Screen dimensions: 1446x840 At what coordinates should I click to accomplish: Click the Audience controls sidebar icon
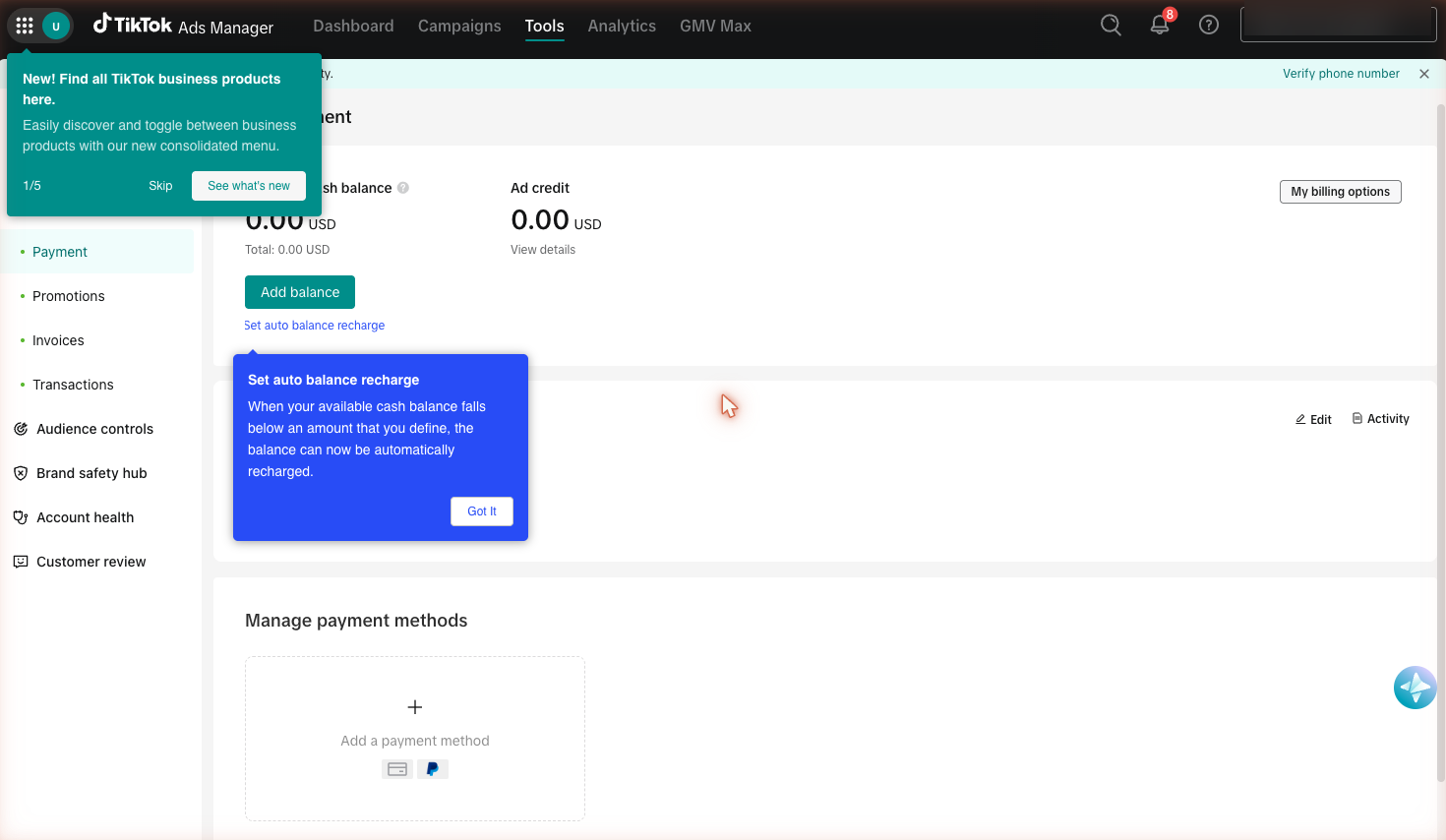[21, 429]
